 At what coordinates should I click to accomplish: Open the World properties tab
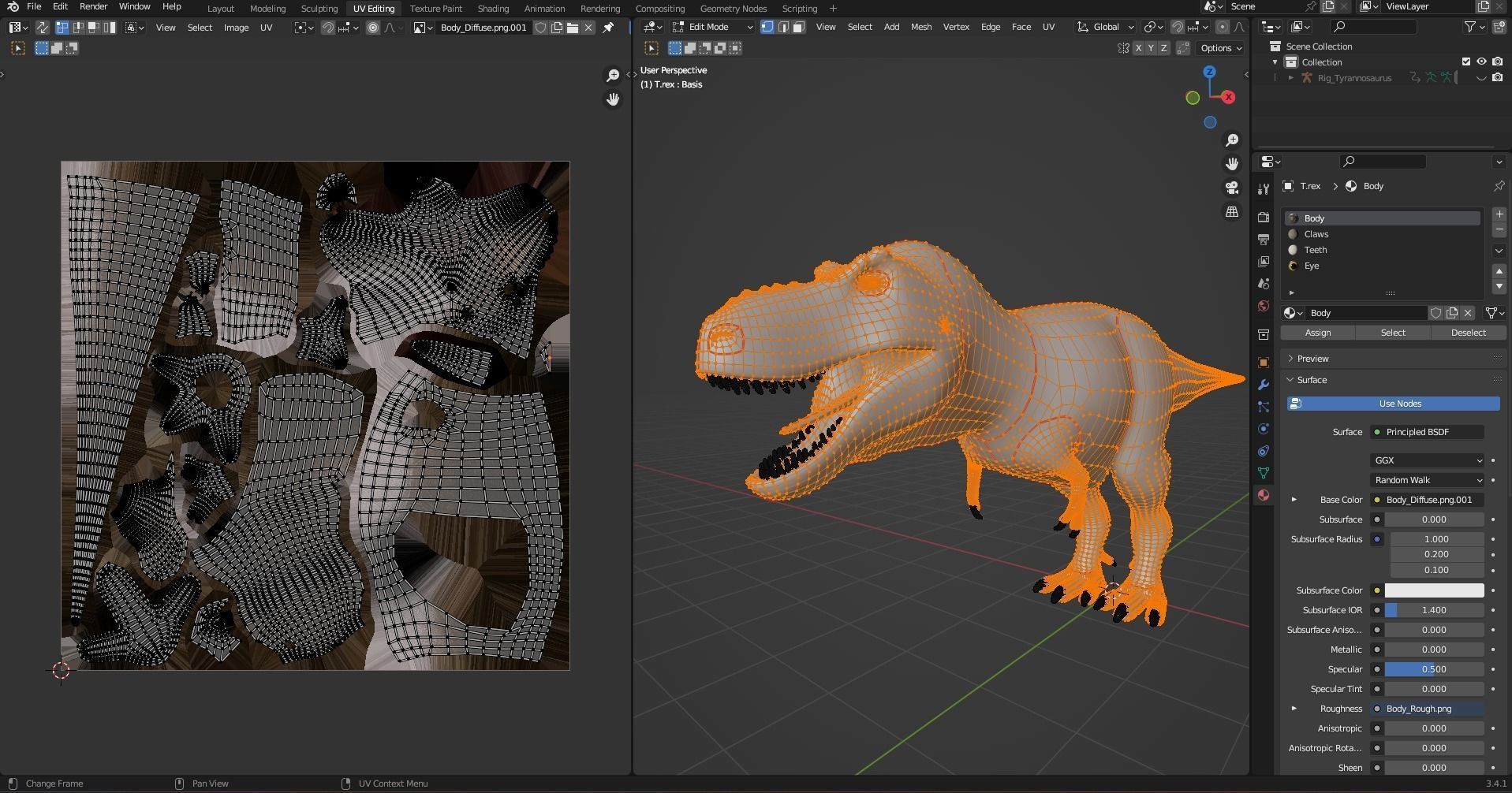[1264, 306]
